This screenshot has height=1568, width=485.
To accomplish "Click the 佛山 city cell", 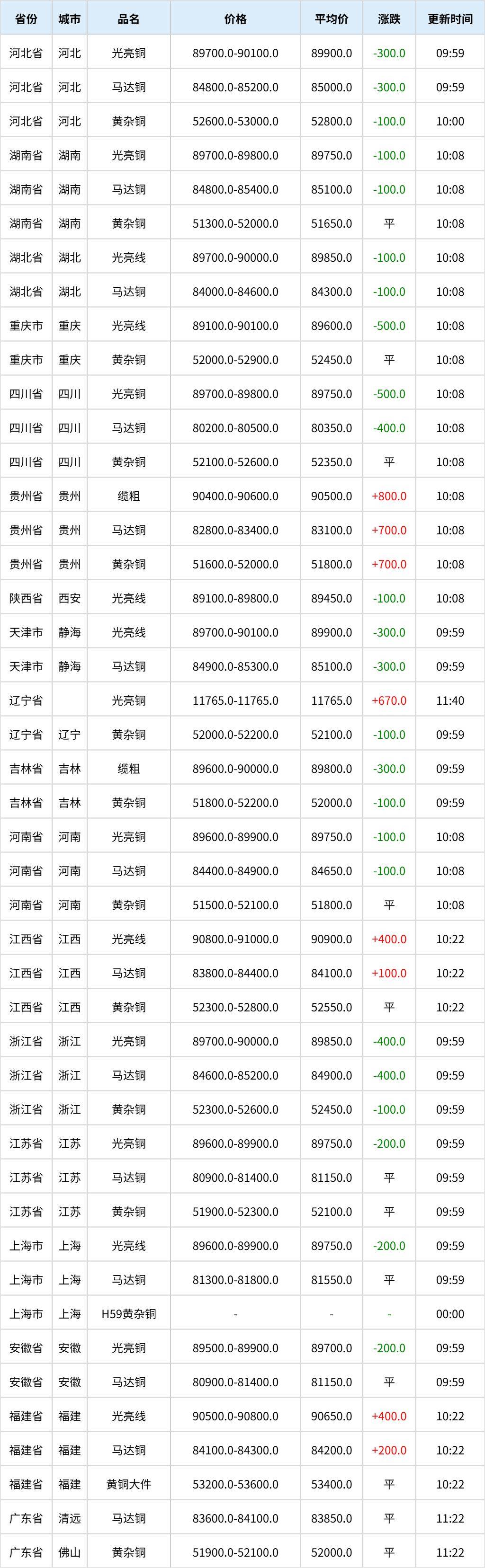I will pyautogui.click(x=70, y=1553).
